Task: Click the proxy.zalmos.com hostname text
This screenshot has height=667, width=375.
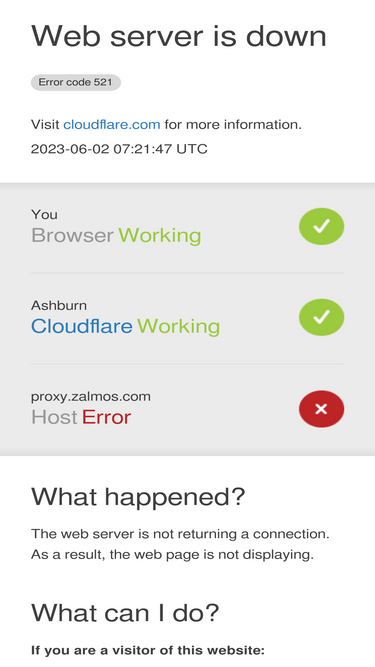Action: (91, 396)
